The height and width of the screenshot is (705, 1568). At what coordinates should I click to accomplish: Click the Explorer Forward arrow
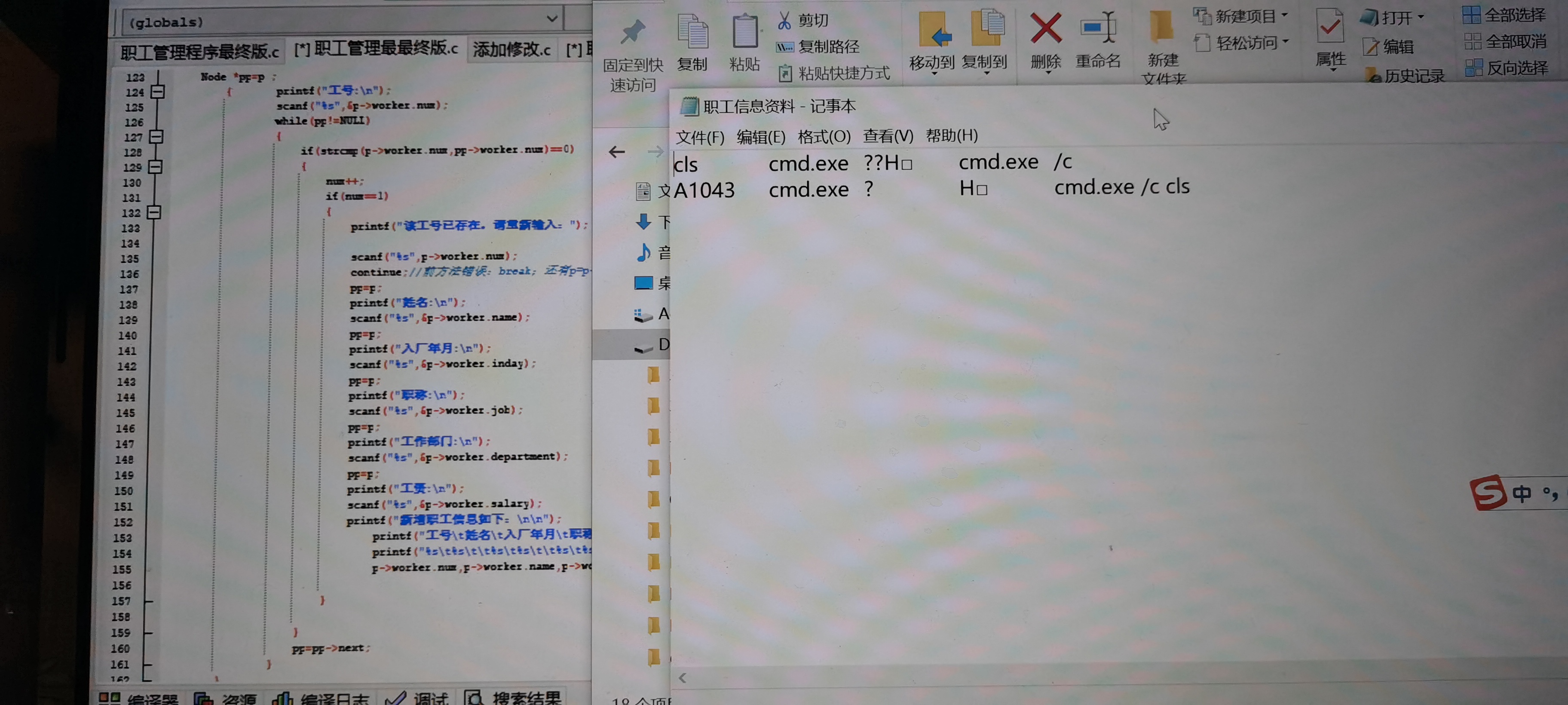click(655, 151)
